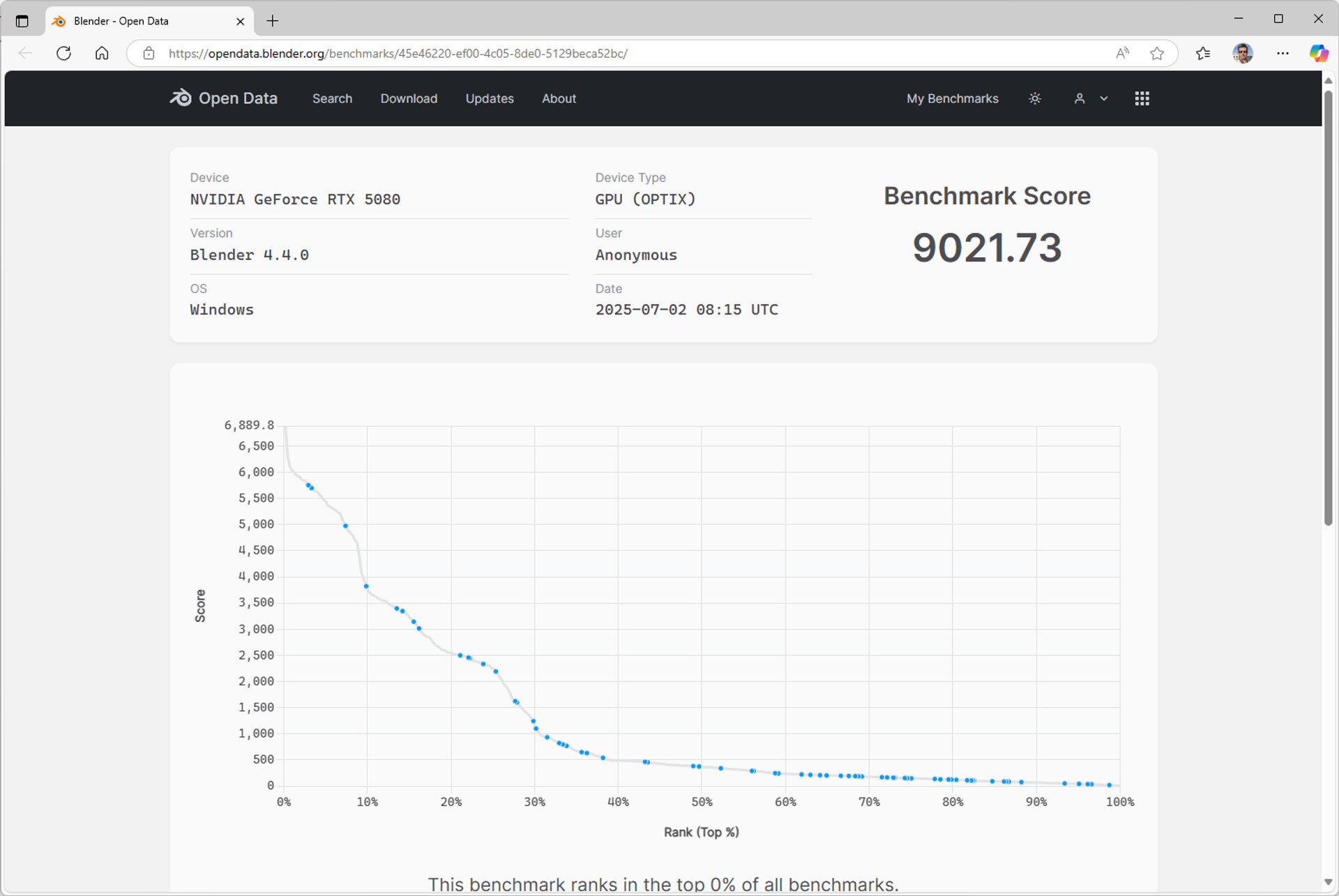Image resolution: width=1339 pixels, height=896 pixels.
Task: Reload the page with refresh icon
Action: [63, 53]
